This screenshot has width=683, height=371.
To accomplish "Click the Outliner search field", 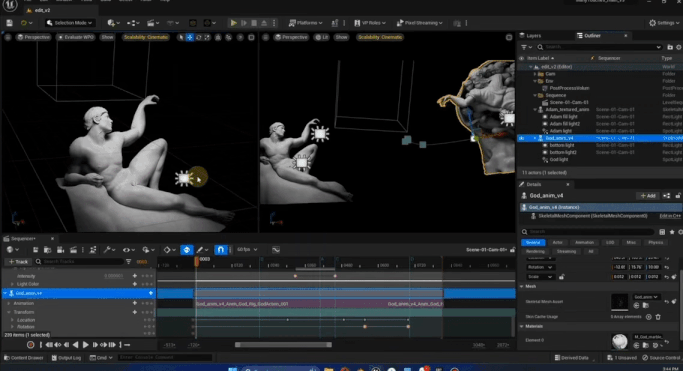I will pos(600,47).
